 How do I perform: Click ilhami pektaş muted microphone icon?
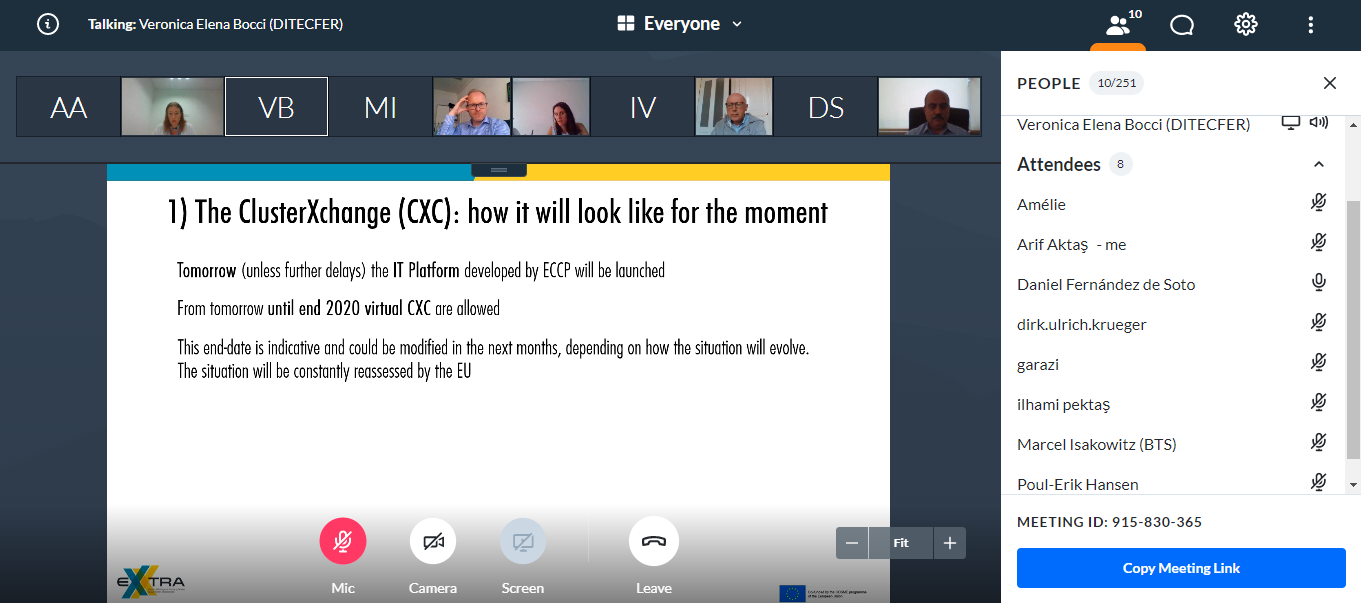pyautogui.click(x=1318, y=404)
